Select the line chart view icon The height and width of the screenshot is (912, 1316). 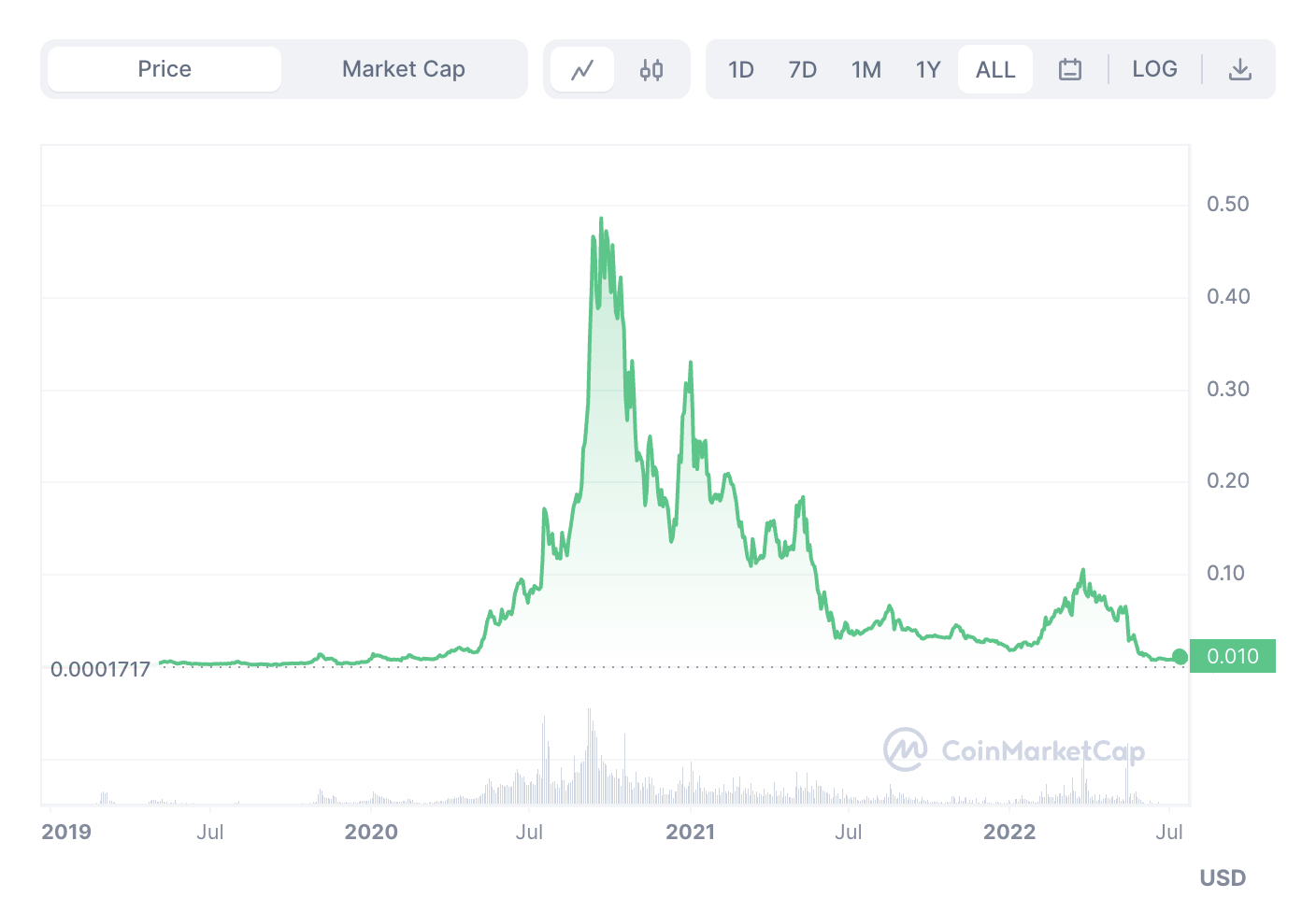(582, 68)
